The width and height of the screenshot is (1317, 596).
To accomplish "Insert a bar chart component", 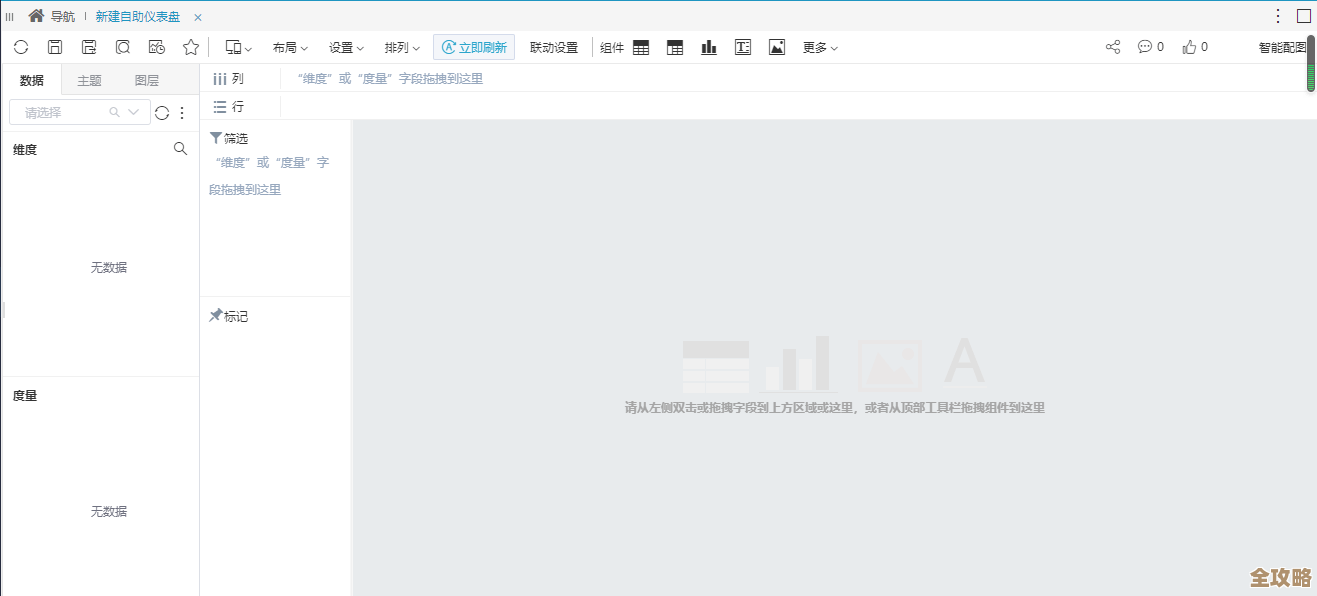I will click(709, 47).
